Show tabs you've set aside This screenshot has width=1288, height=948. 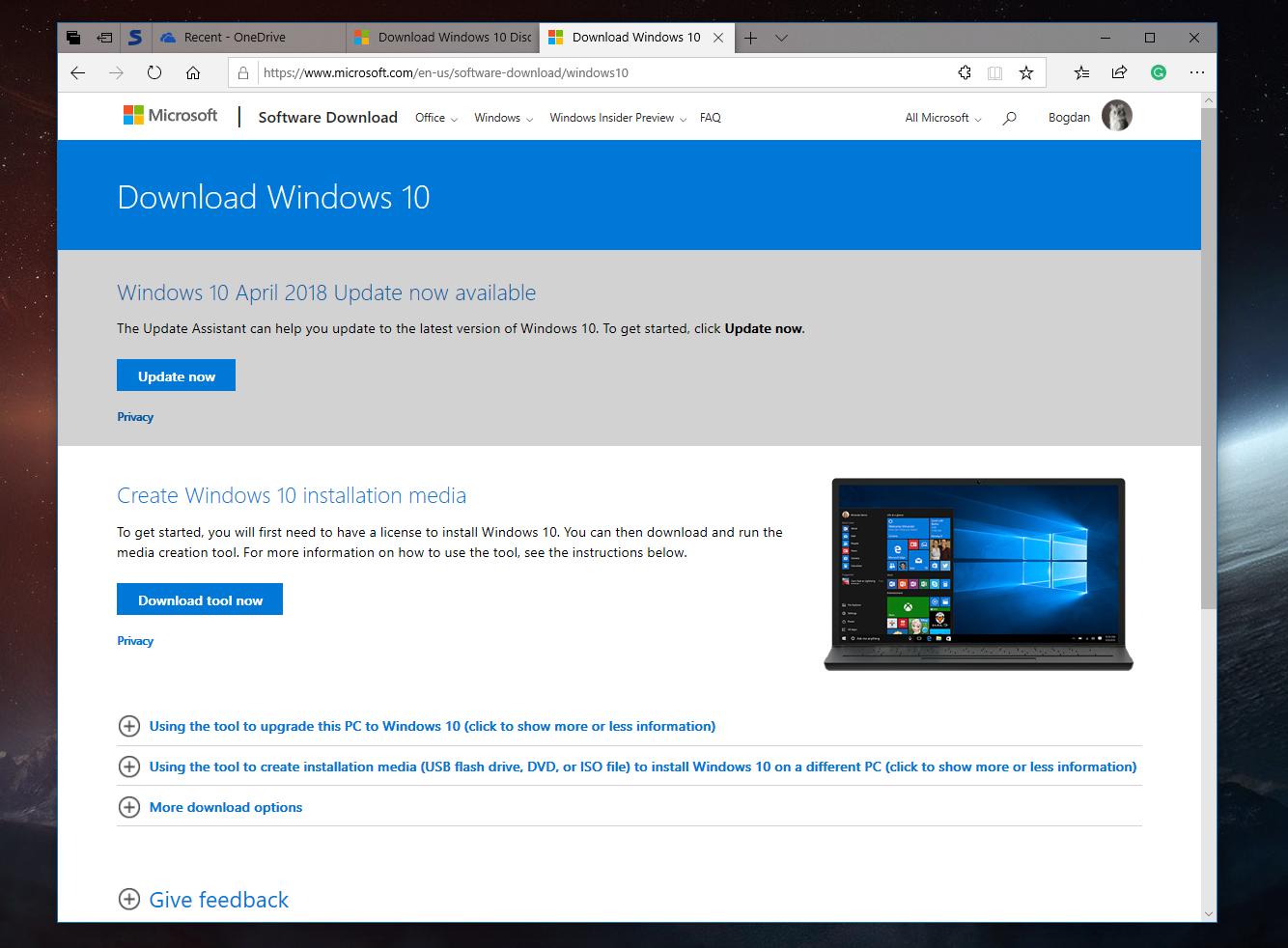click(73, 38)
